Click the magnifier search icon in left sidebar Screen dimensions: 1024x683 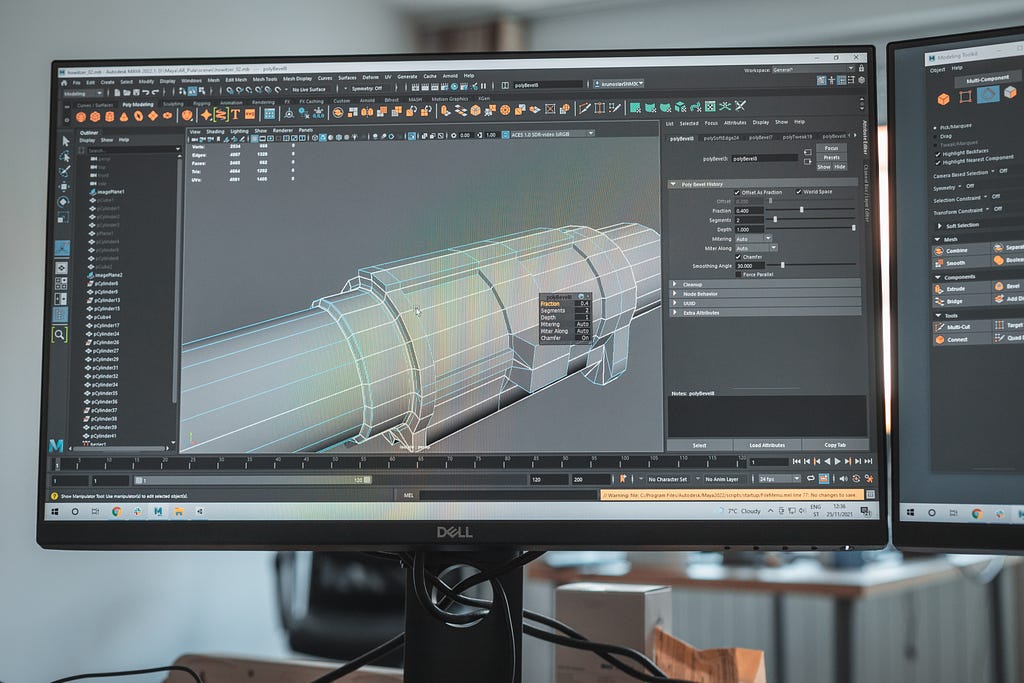tap(59, 335)
